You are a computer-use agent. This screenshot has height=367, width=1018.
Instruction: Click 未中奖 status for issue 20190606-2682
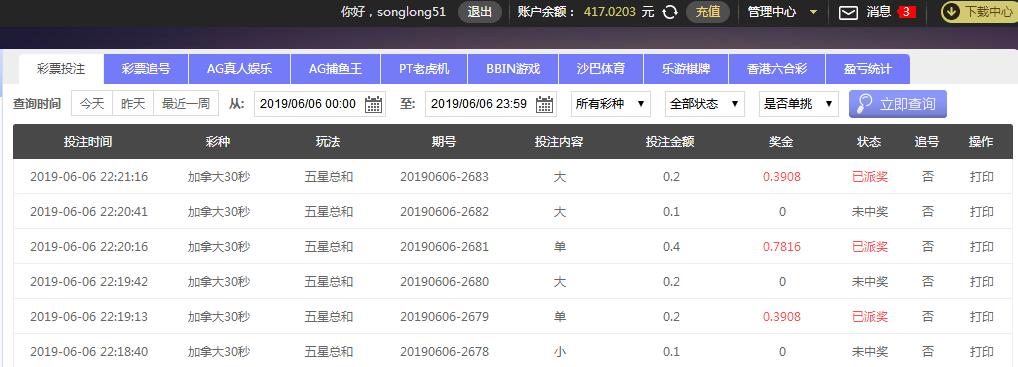[x=870, y=212]
